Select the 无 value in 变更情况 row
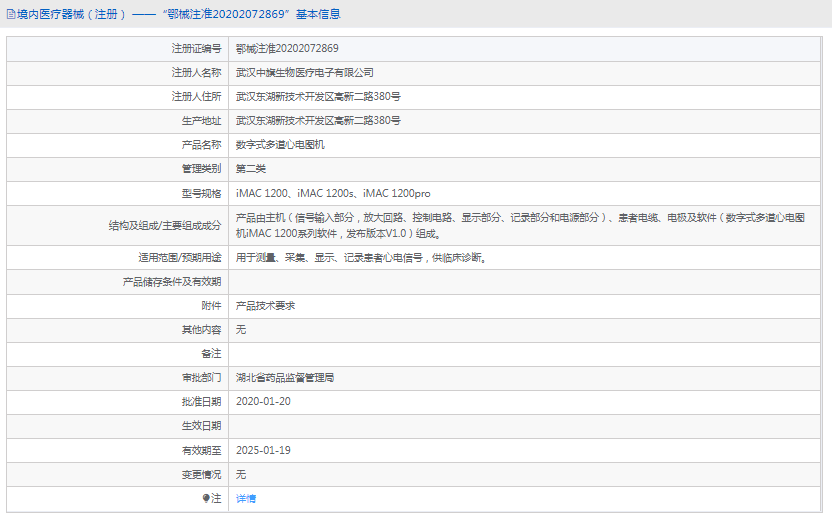 (241, 475)
